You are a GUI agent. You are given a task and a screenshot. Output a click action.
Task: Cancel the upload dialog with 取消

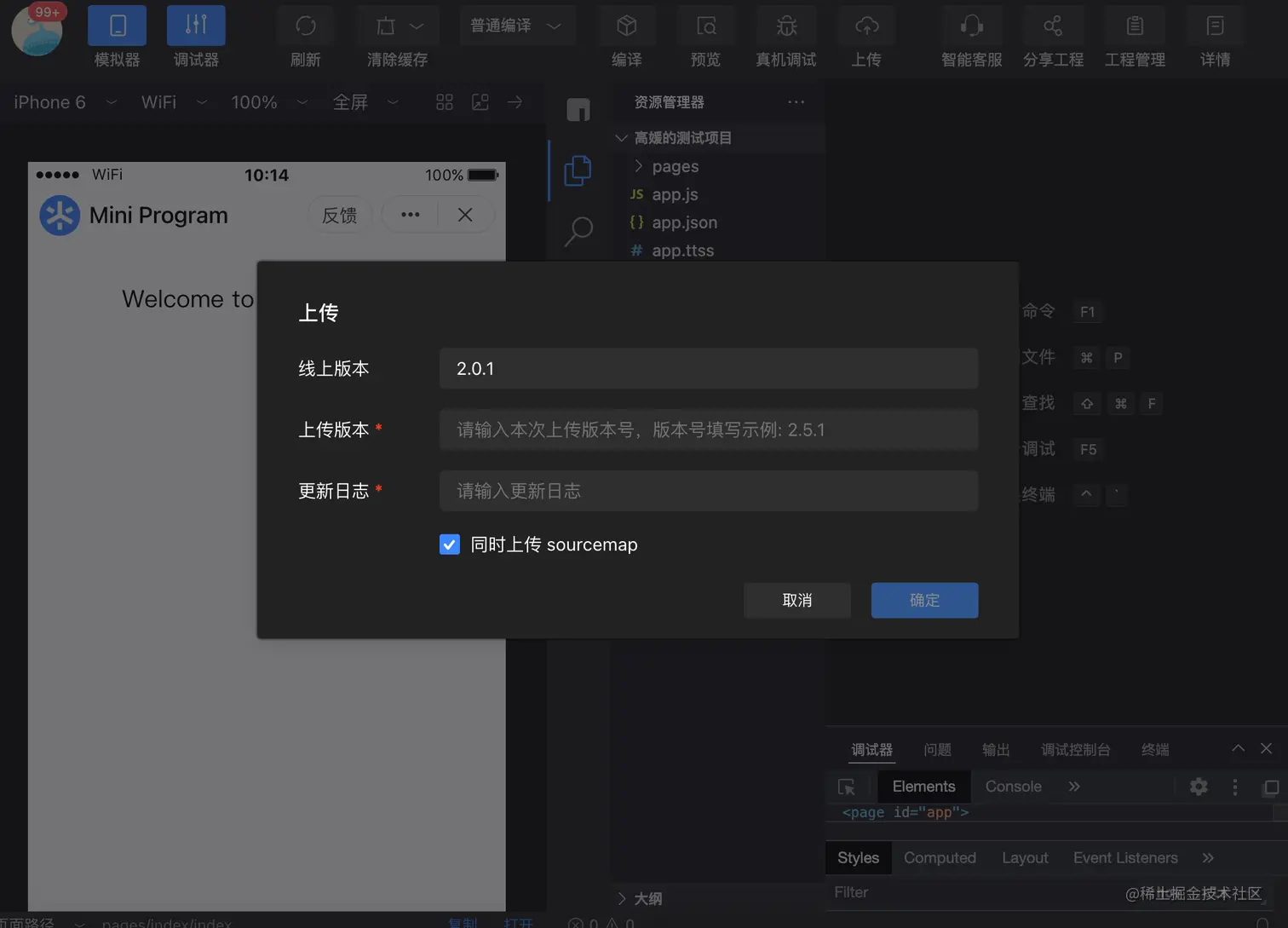[797, 600]
